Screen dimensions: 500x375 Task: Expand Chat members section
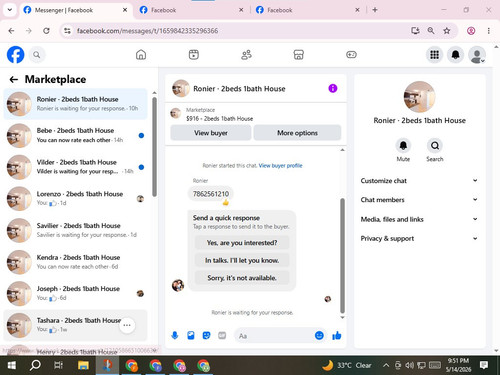pos(419,200)
